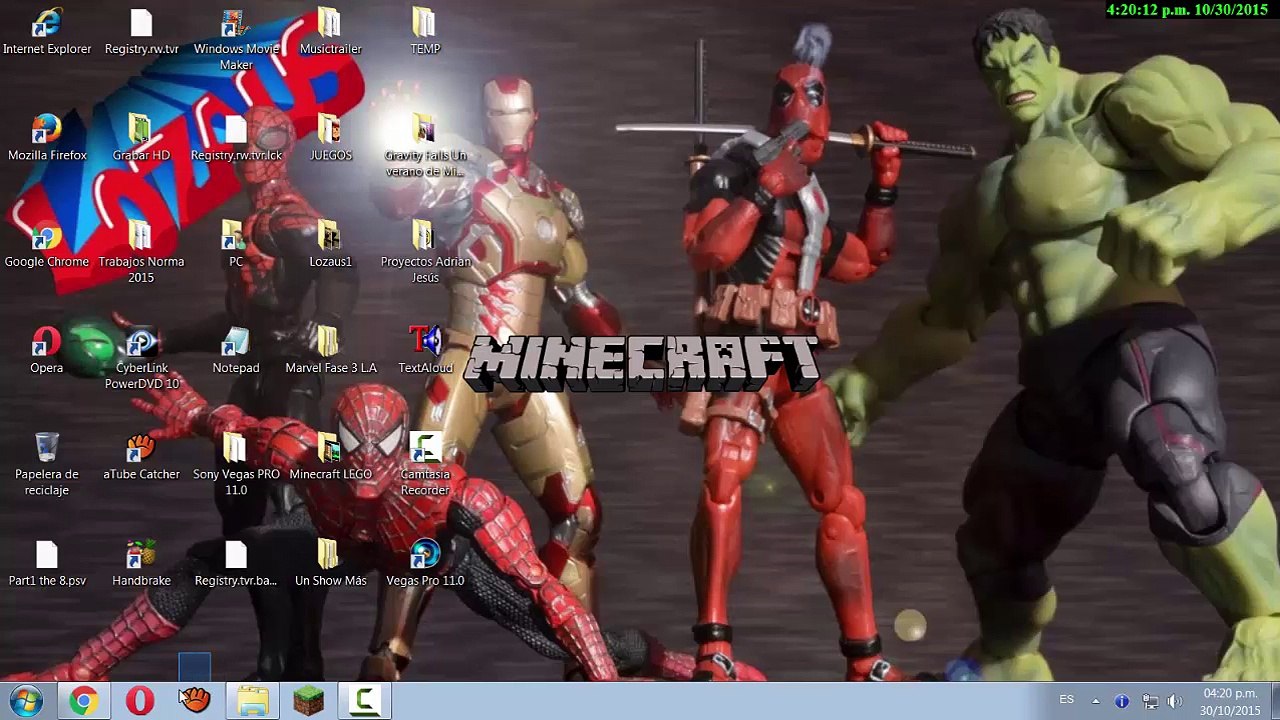
Task: Select the JUEGOS folder
Action: (x=330, y=138)
